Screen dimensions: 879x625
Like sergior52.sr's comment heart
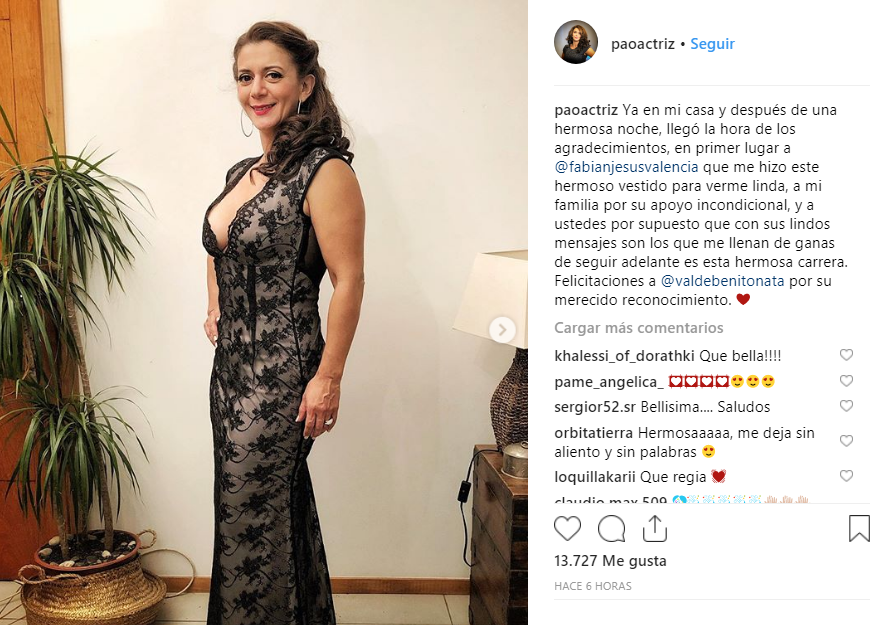846,405
